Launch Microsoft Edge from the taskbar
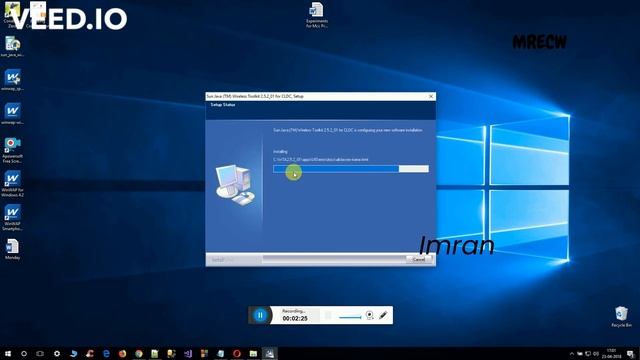Image resolution: width=640 pixels, height=360 pixels. [x=106, y=353]
